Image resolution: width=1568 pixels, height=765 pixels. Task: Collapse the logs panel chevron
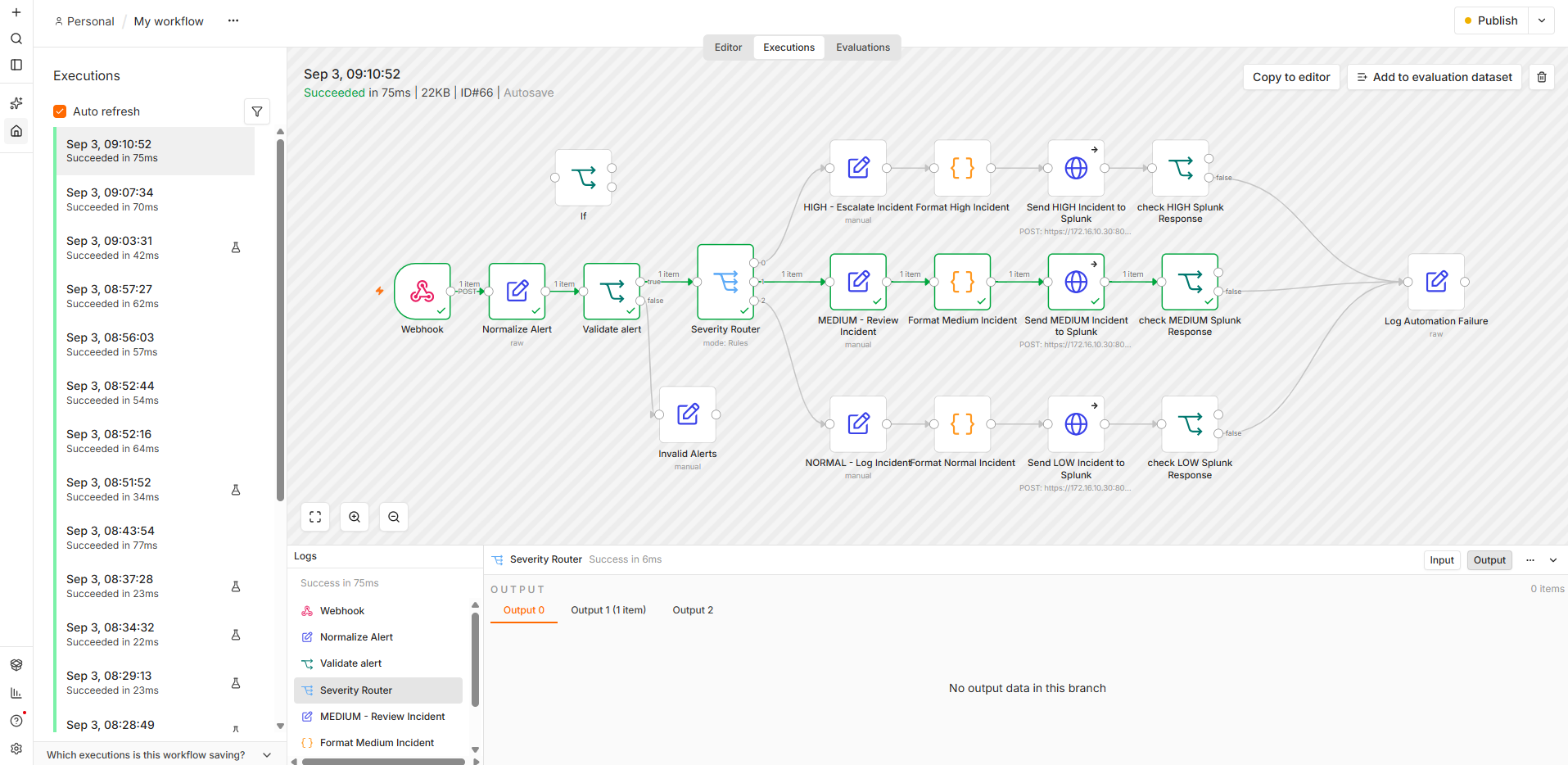[x=1553, y=560]
